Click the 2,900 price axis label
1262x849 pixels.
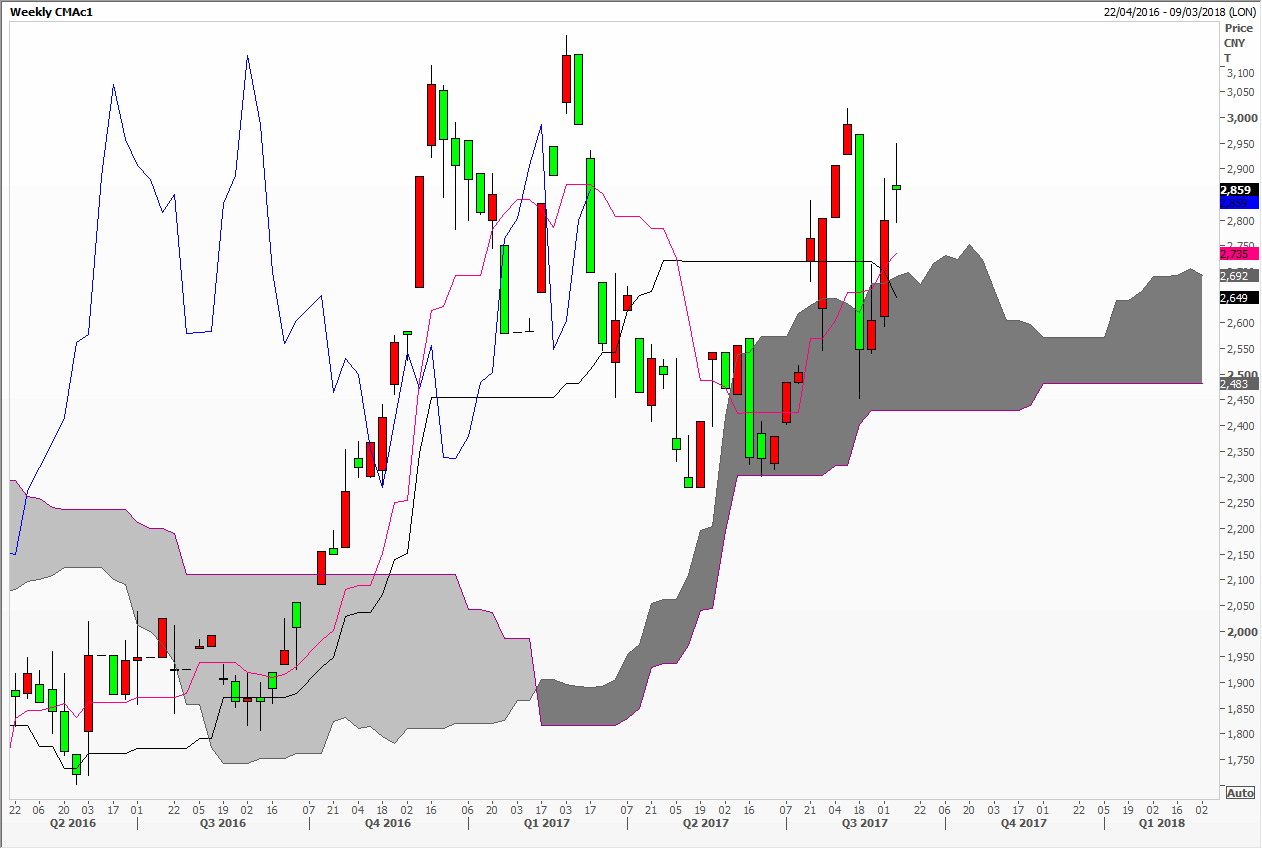(1240, 169)
